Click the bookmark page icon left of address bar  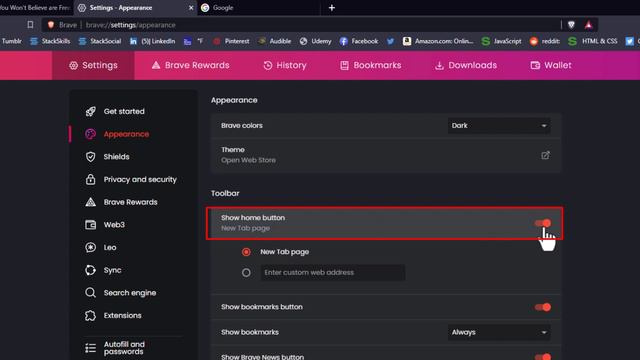pyautogui.click(x=30, y=25)
